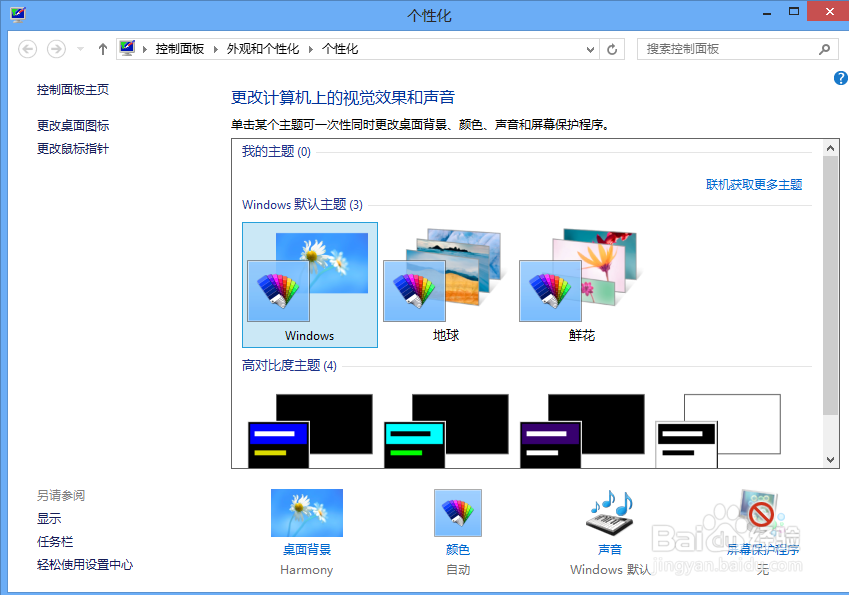849x595 pixels.
Task: Click 外观和个性化 in the breadcrumb path
Action: click(x=263, y=49)
